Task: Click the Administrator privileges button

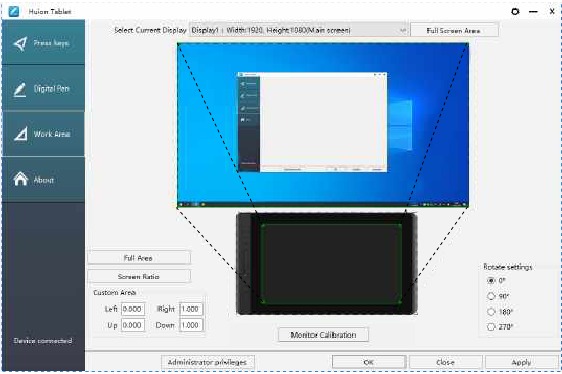Action: (208, 362)
